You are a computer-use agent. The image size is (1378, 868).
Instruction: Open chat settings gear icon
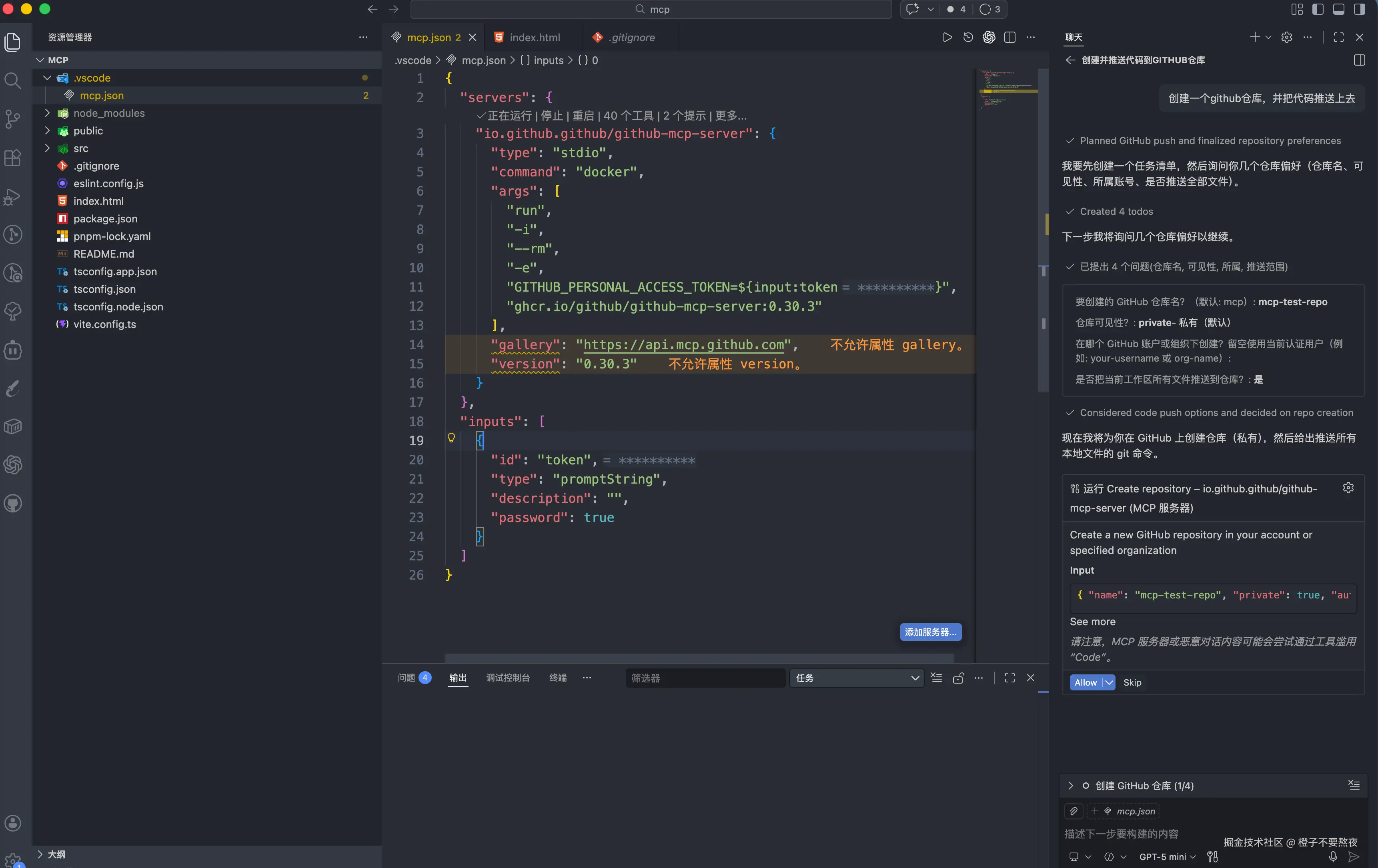coord(1286,37)
